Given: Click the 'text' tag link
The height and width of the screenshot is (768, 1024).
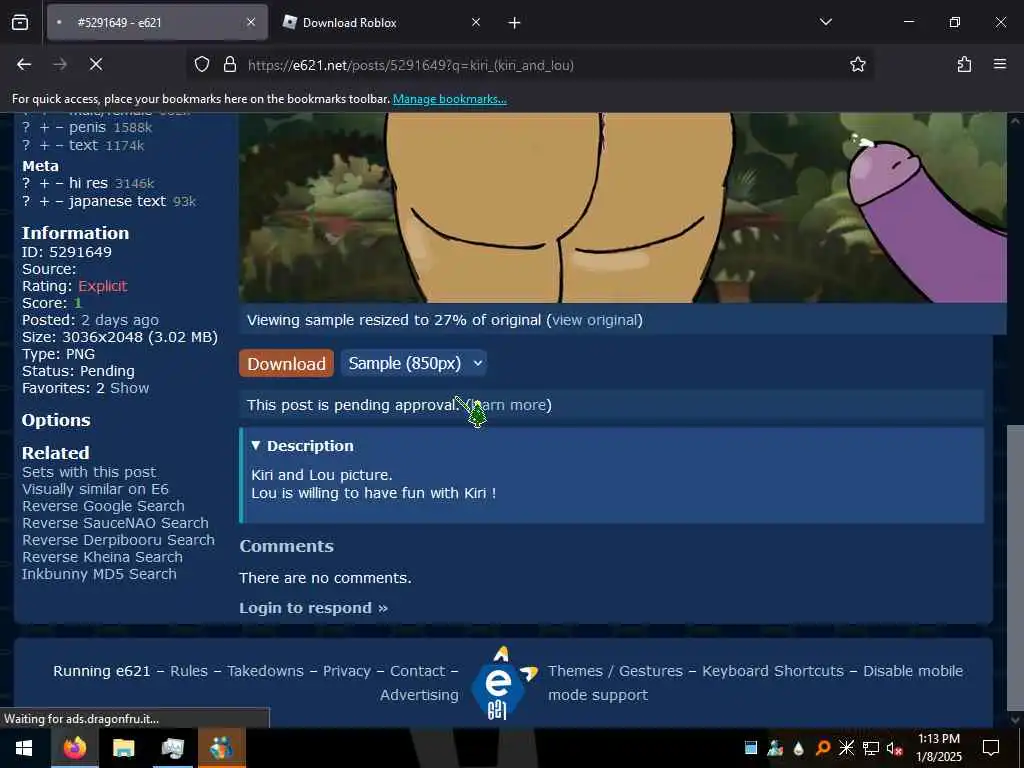Looking at the screenshot, I should (x=83, y=145).
